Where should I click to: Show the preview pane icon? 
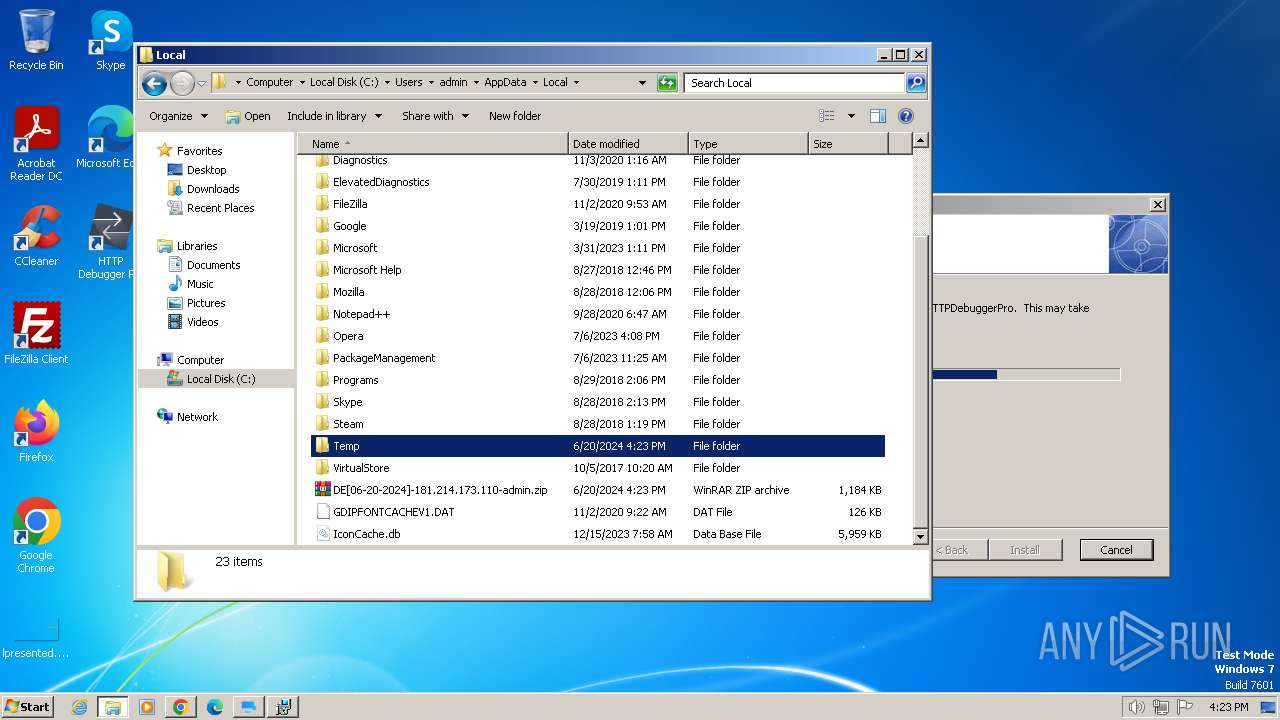tap(877, 116)
